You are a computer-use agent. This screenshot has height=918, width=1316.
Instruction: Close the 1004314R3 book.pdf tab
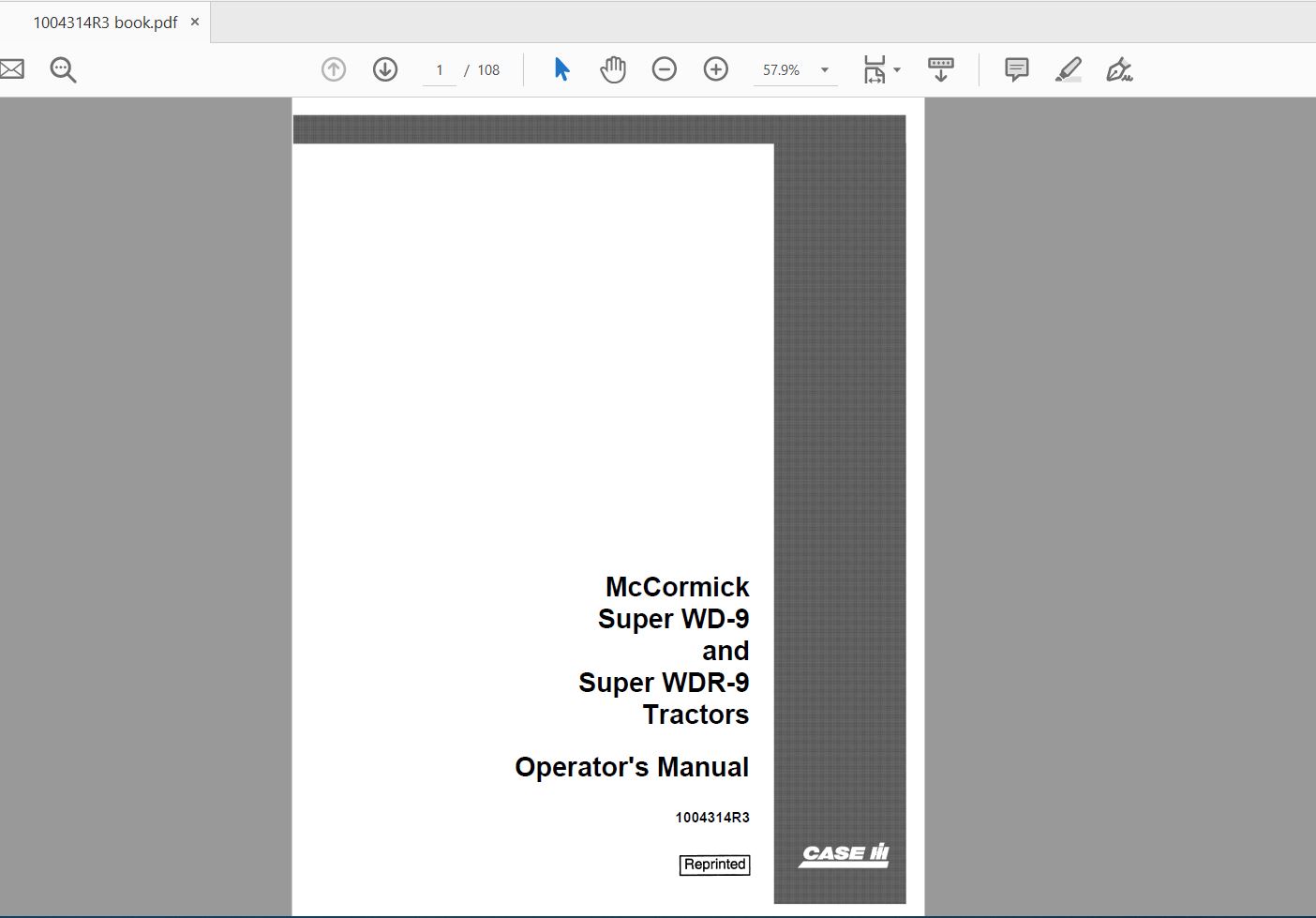click(x=195, y=22)
